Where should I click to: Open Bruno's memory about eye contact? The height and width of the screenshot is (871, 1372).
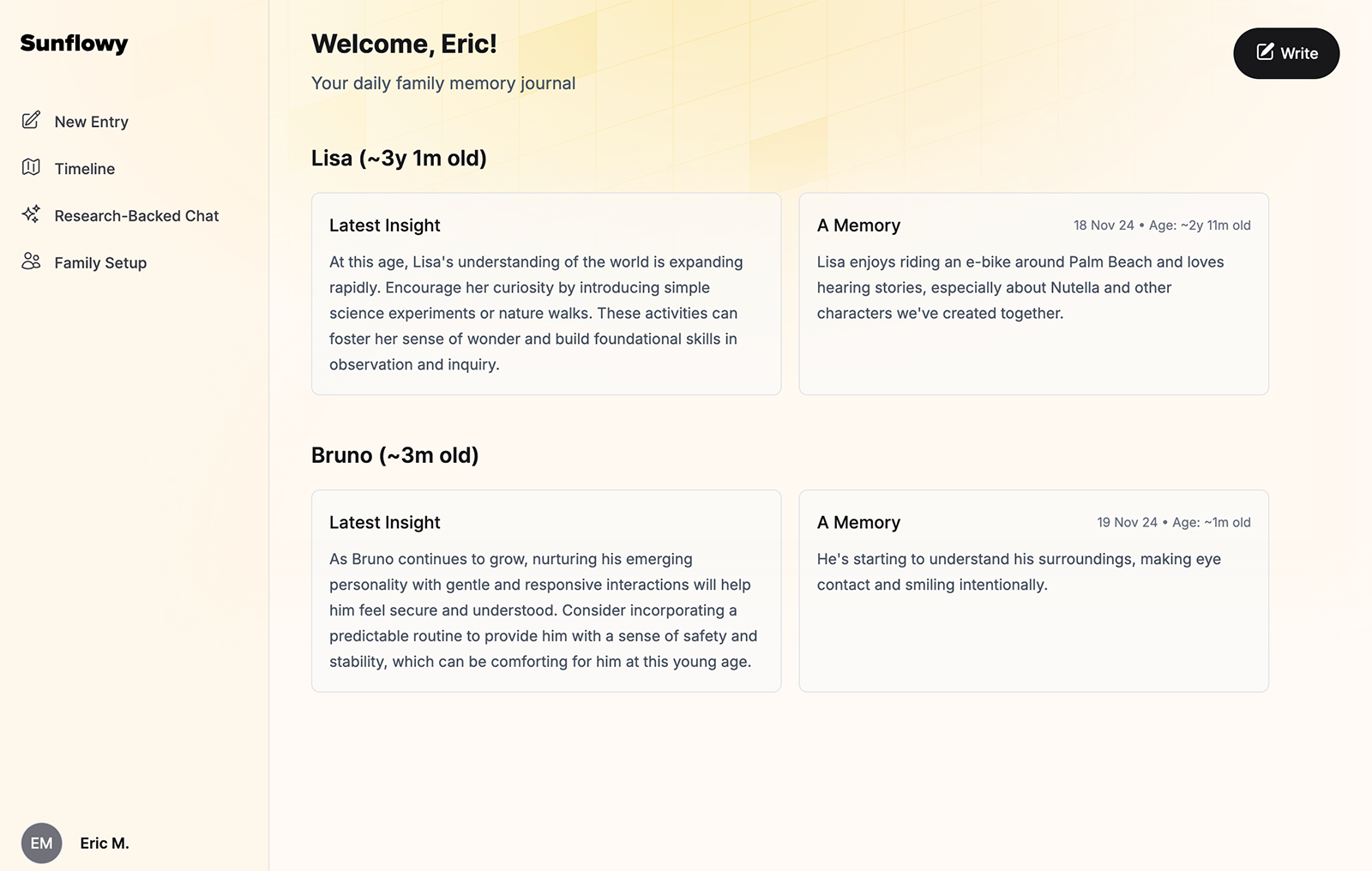[x=1033, y=591]
